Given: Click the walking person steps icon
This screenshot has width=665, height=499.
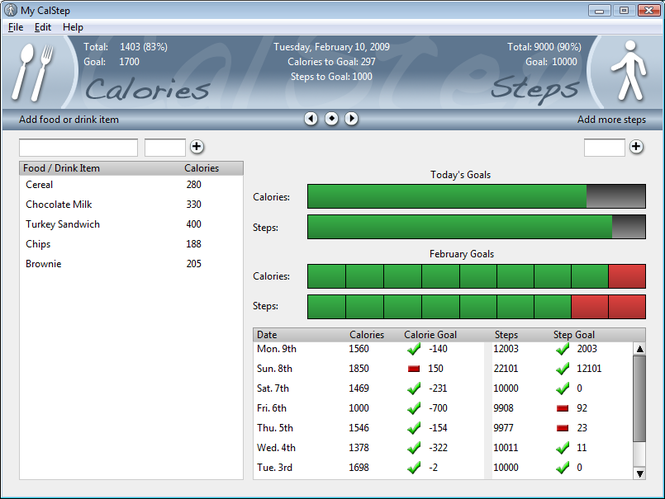Looking at the screenshot, I should tap(629, 70).
